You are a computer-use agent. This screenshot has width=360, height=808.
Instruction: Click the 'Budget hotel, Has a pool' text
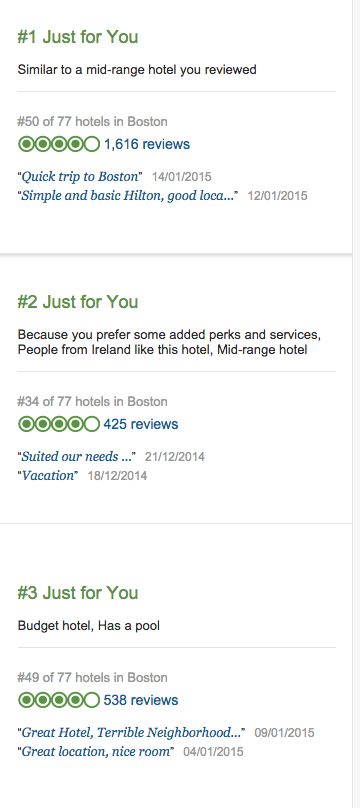[x=89, y=626]
